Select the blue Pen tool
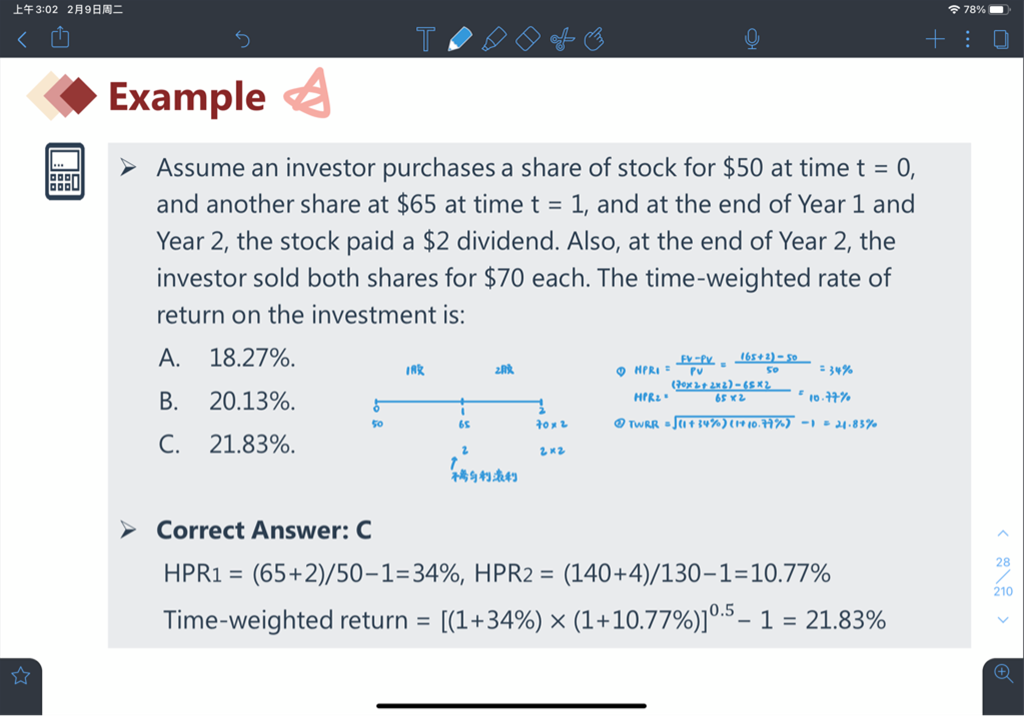The width and height of the screenshot is (1024, 716). (460, 39)
